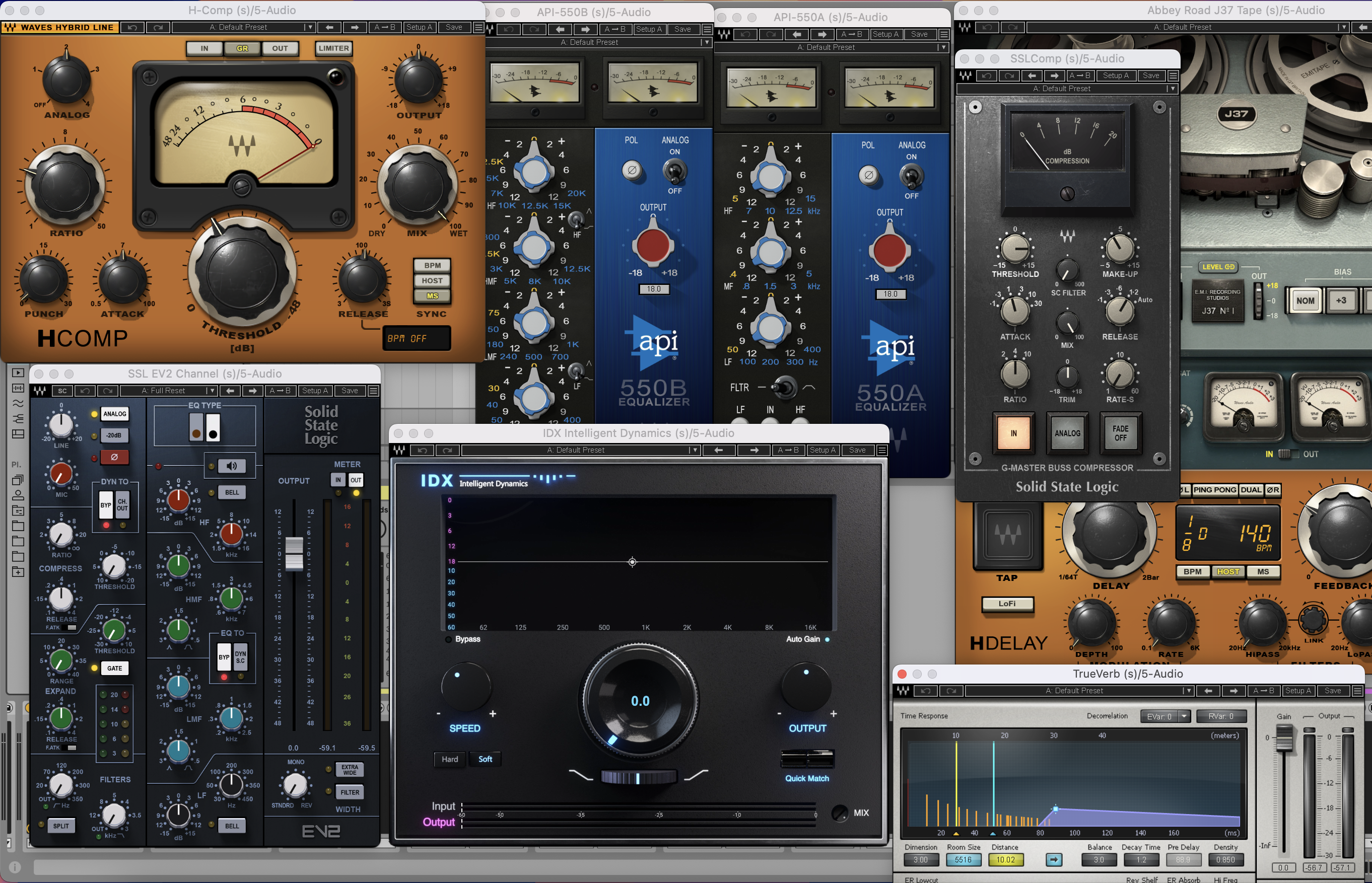Click Waves logo in Abbey Road J37 toolbar

pos(965,27)
